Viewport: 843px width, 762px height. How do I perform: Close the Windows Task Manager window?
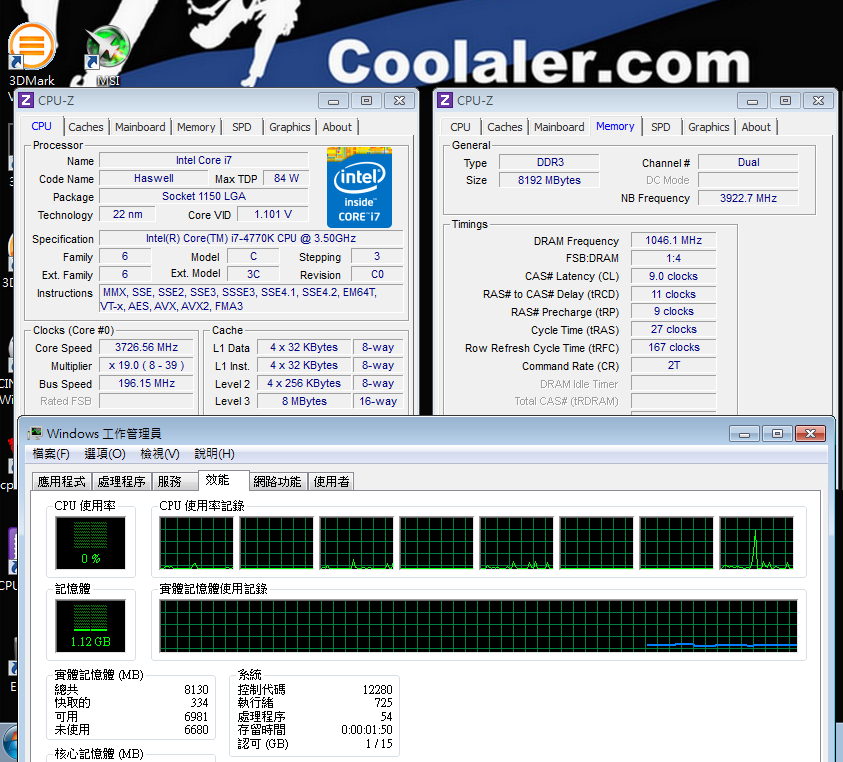tap(810, 433)
